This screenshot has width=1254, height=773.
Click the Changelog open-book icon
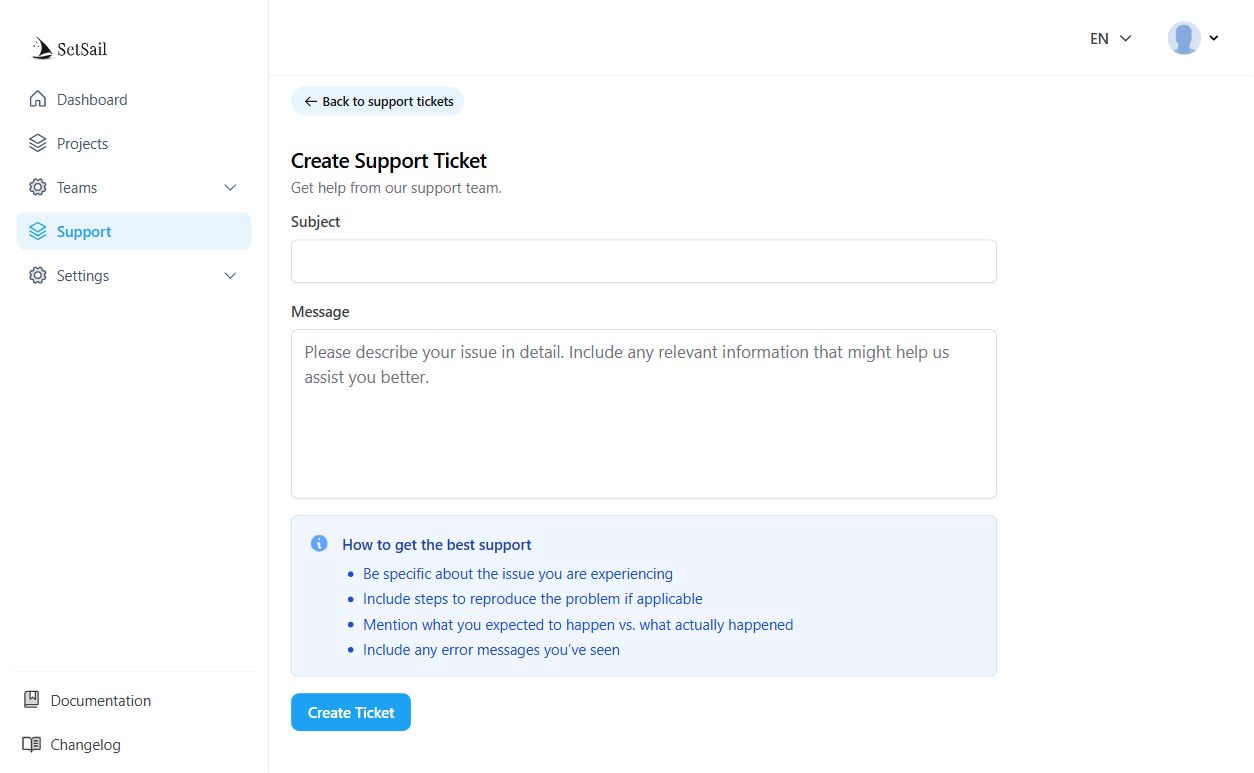click(x=32, y=745)
